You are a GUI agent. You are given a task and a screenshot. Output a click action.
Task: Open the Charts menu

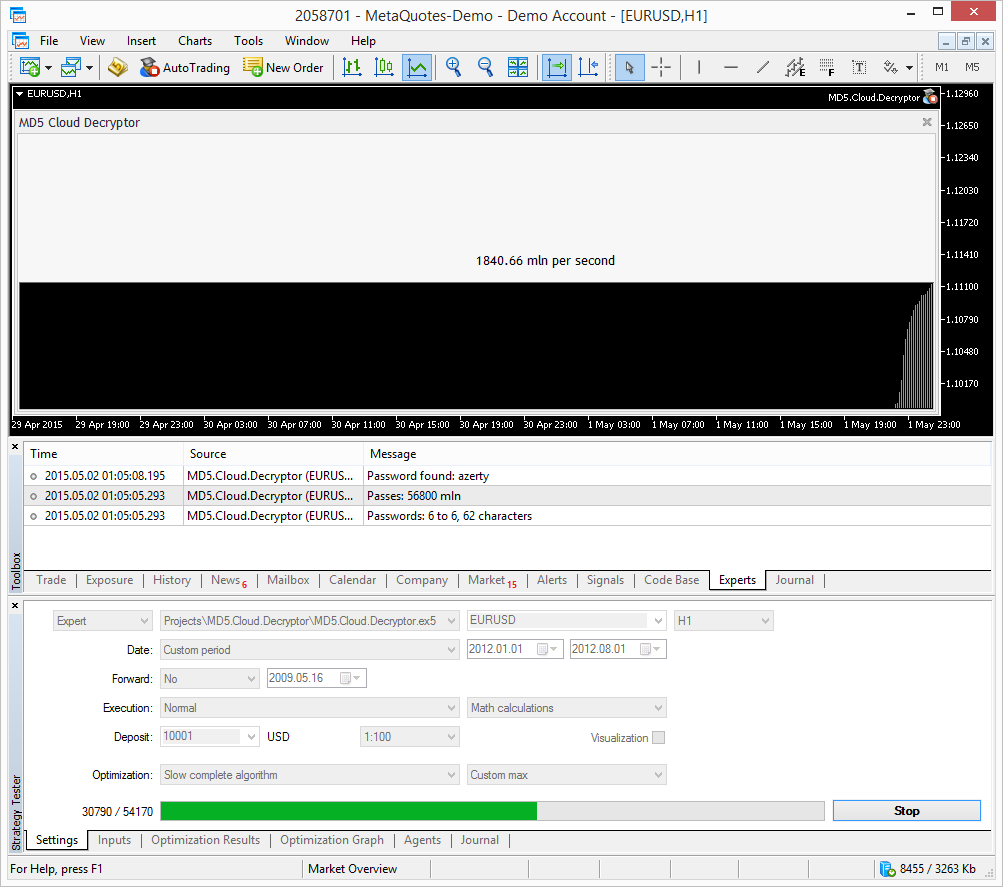point(194,41)
